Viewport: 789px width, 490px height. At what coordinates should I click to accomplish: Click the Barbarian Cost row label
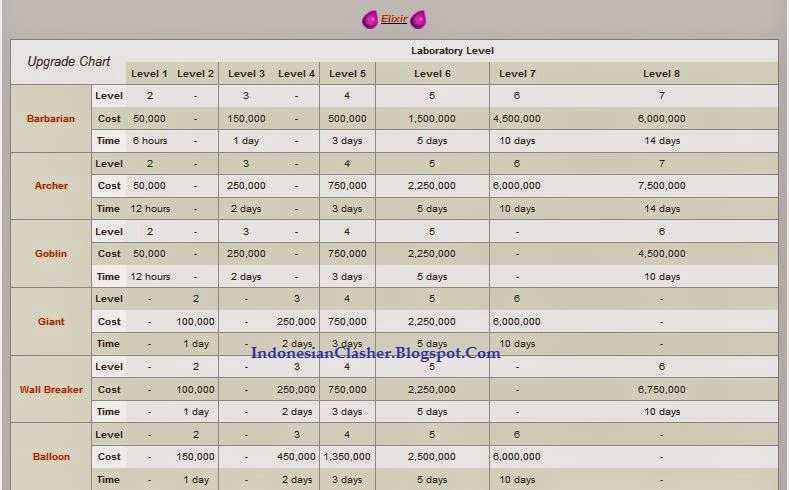coord(109,119)
